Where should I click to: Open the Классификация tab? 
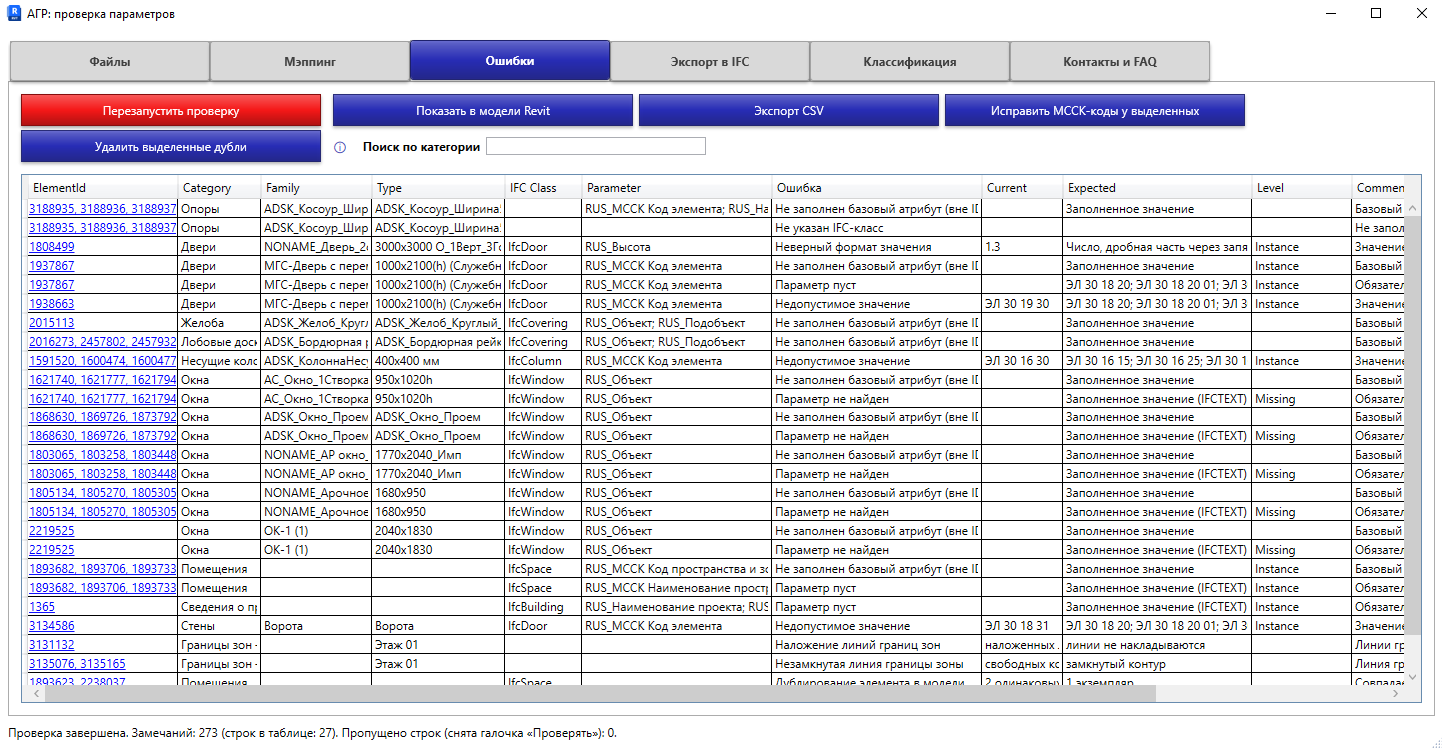910,61
